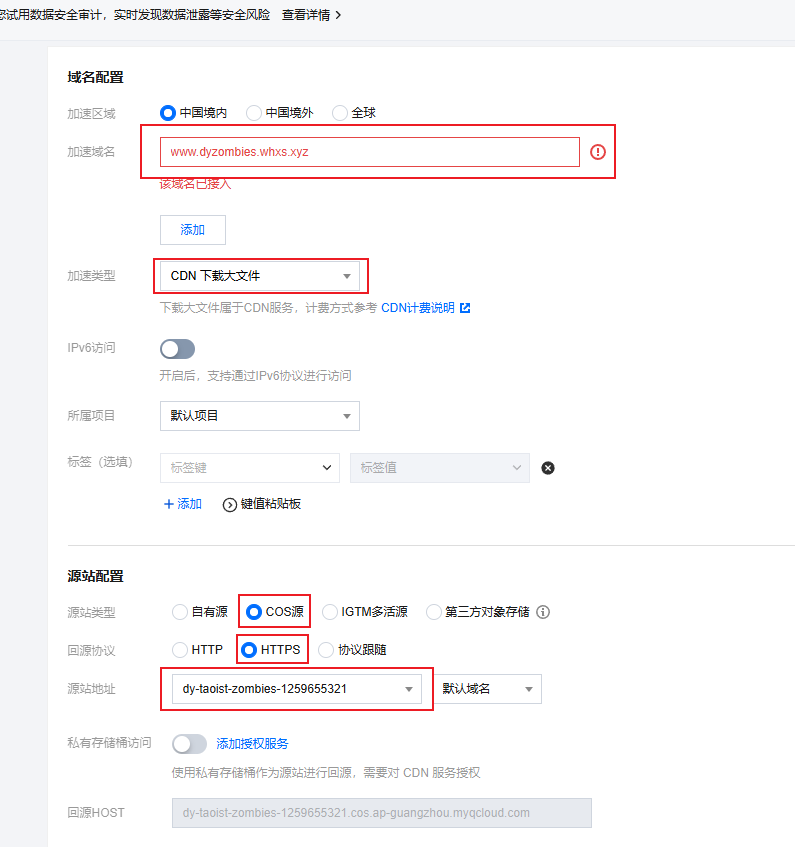The image size is (795, 847).
Task: Remove the tag row with X icon
Action: tap(548, 468)
